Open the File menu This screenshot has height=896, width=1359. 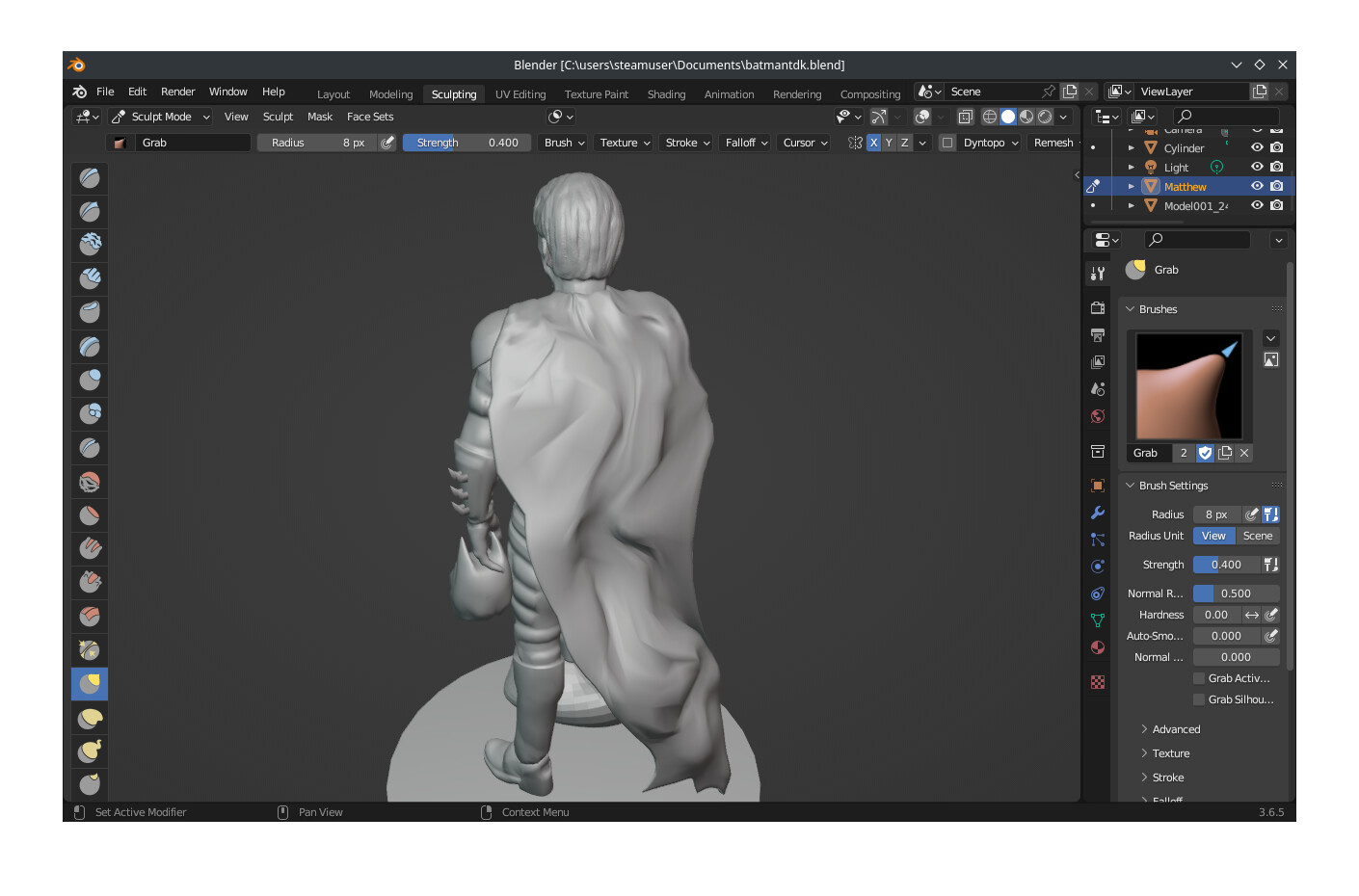click(x=105, y=92)
